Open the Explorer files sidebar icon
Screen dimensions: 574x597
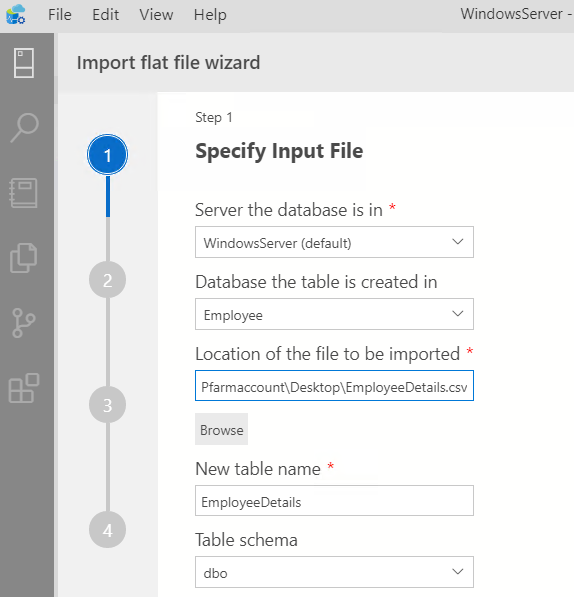[x=24, y=258]
